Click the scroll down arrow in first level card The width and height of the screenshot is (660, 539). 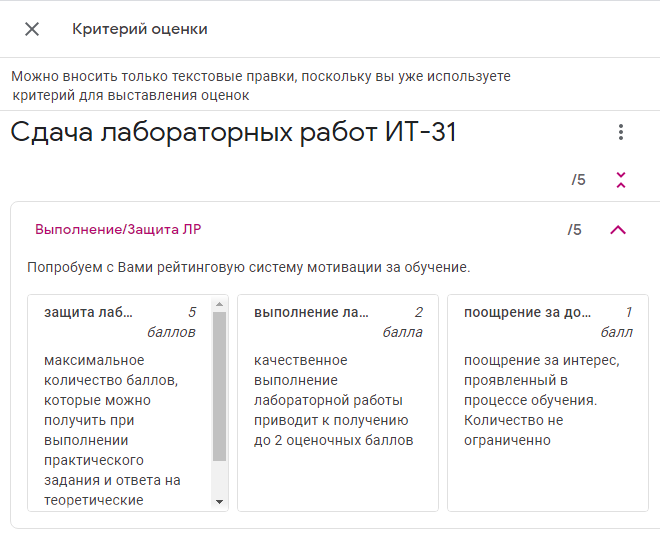219,502
